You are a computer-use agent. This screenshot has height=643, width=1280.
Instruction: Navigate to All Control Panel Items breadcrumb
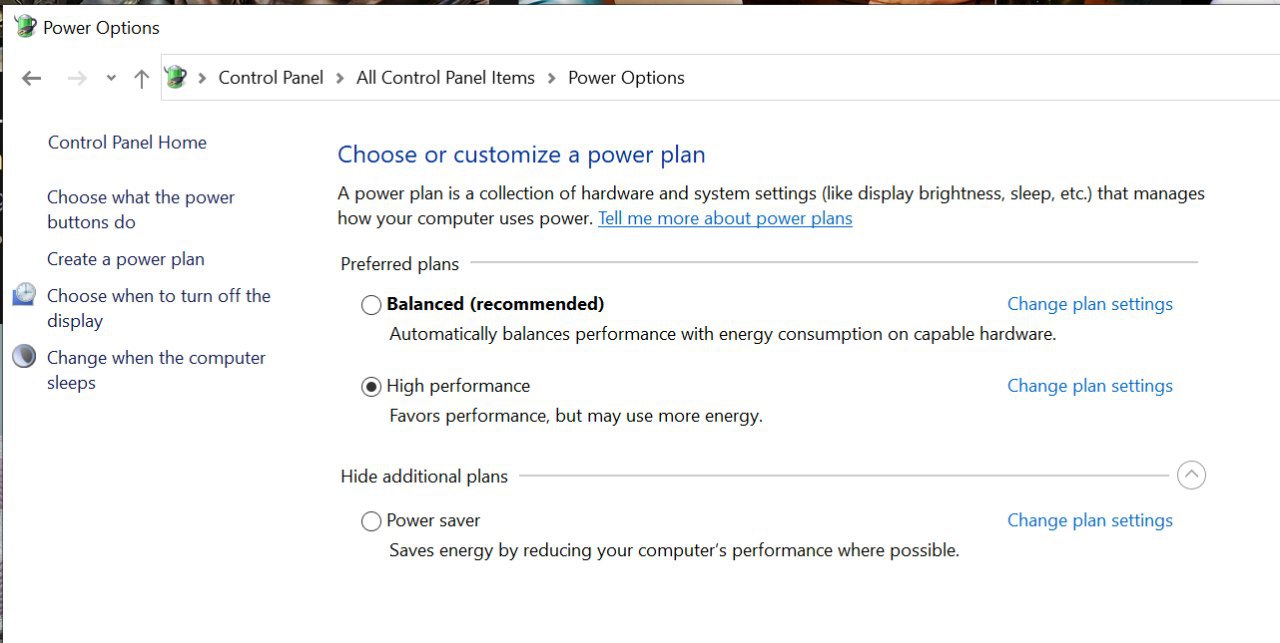pyautogui.click(x=445, y=78)
